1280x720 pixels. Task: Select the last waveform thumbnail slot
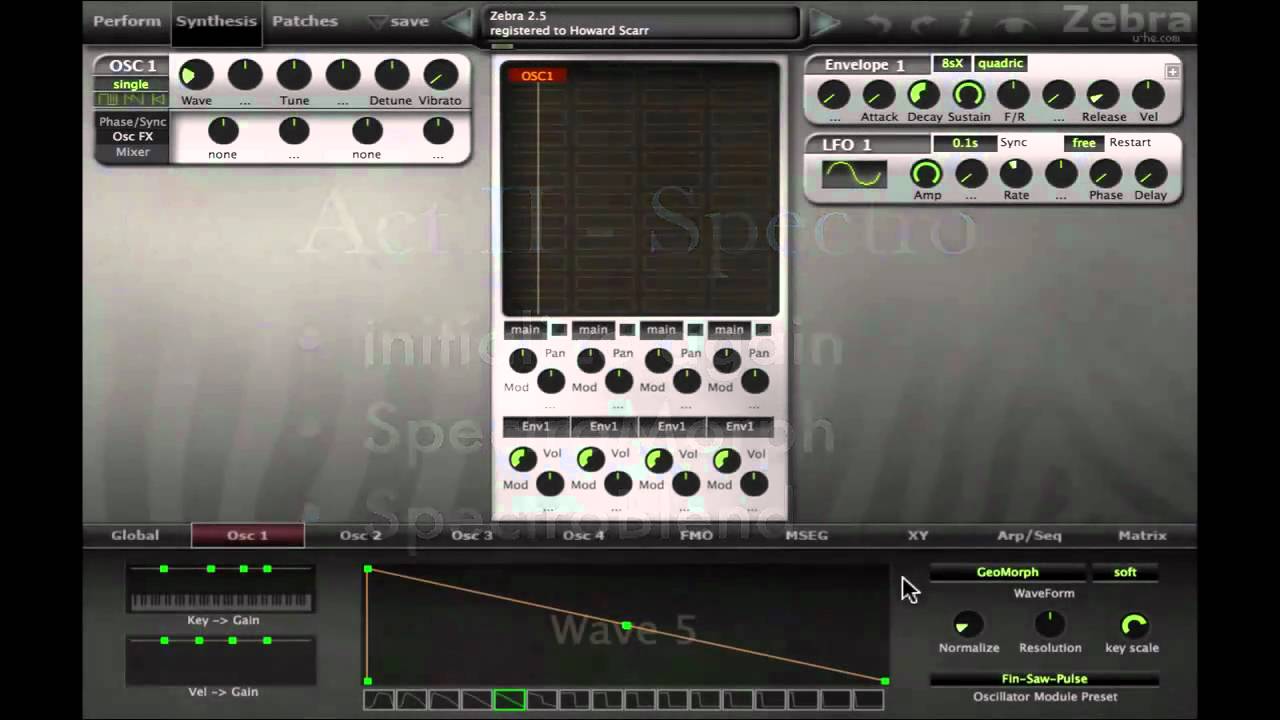(868, 700)
